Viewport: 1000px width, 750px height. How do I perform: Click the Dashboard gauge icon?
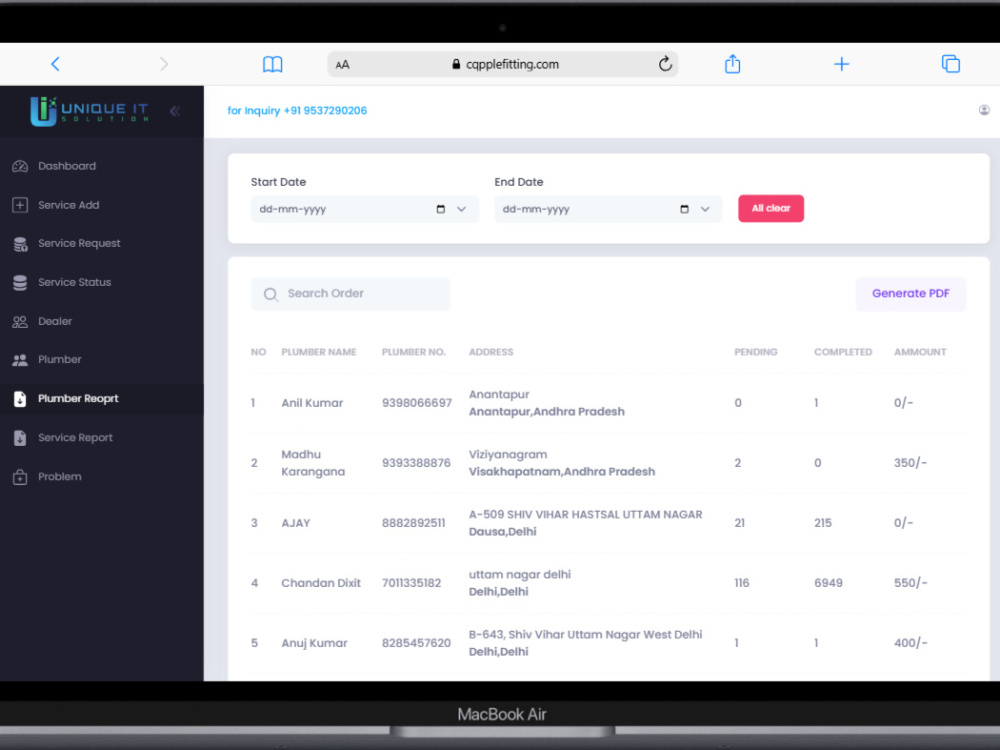tap(20, 166)
